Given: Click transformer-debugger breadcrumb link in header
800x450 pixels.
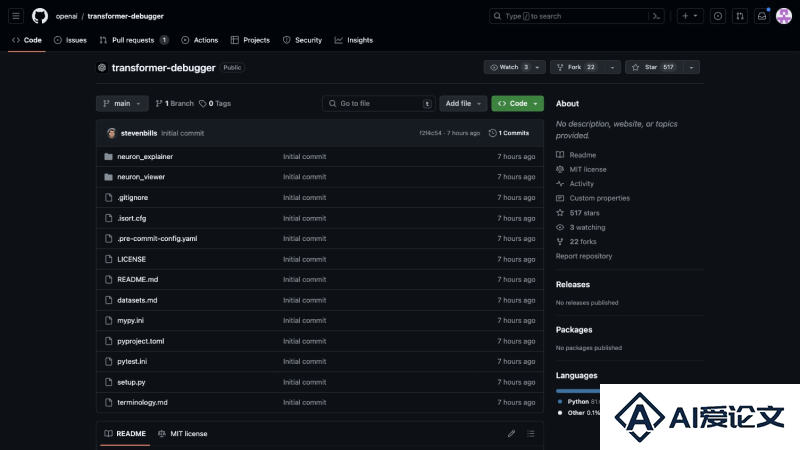Looking at the screenshot, I should point(126,16).
